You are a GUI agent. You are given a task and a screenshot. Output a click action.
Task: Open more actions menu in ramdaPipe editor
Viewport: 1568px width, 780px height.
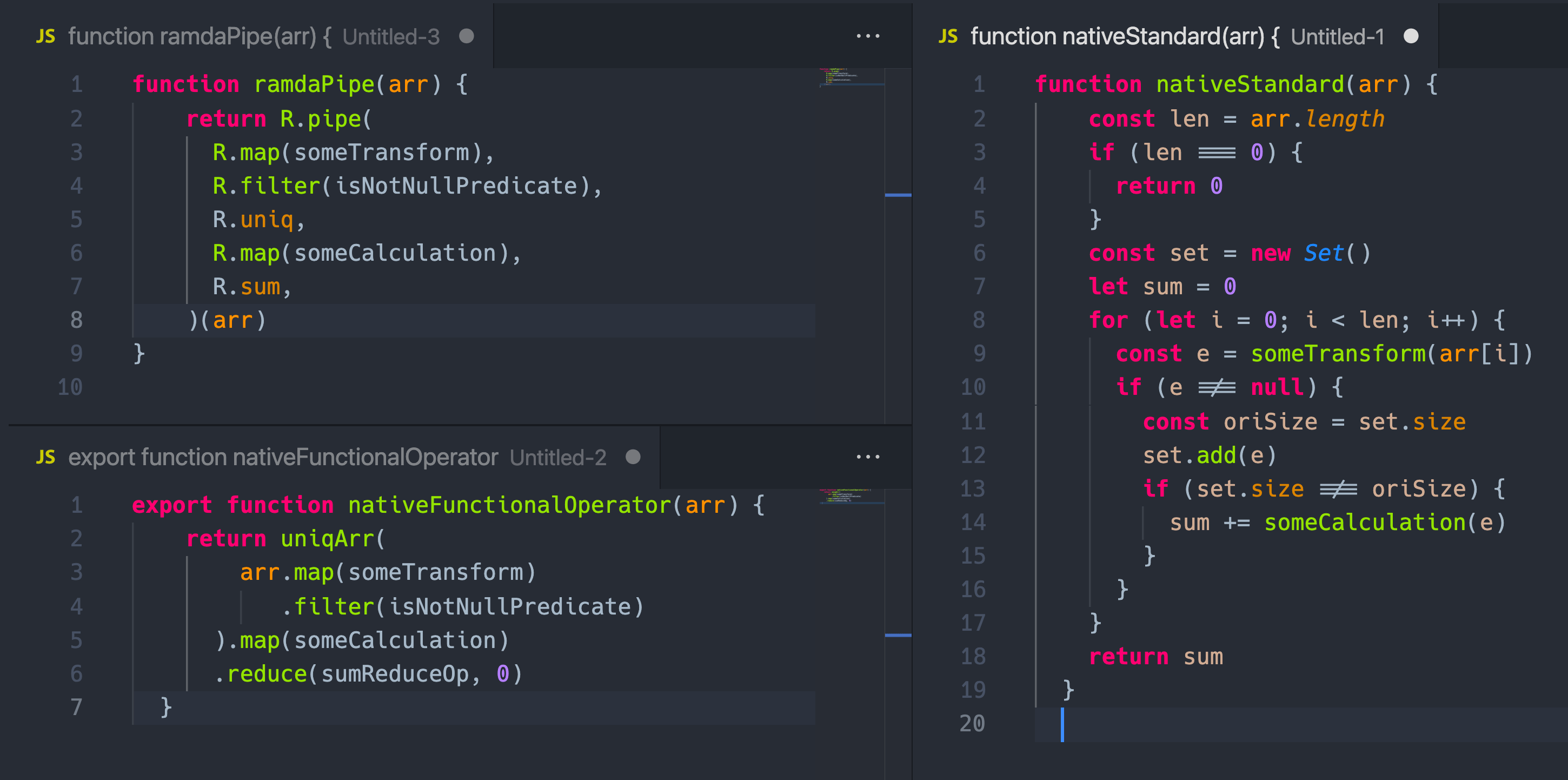[x=867, y=36]
